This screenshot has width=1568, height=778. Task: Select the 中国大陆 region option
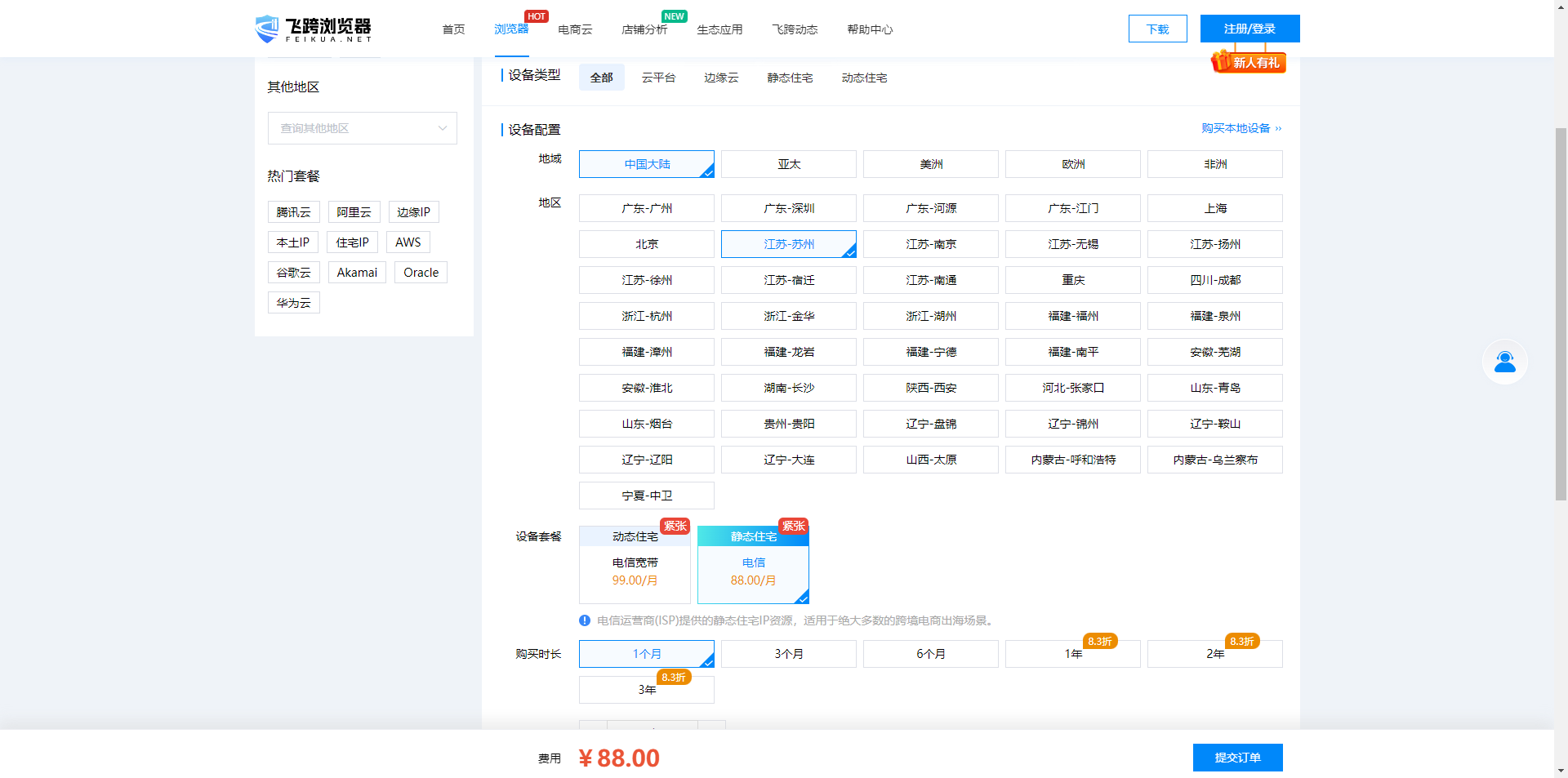(646, 164)
